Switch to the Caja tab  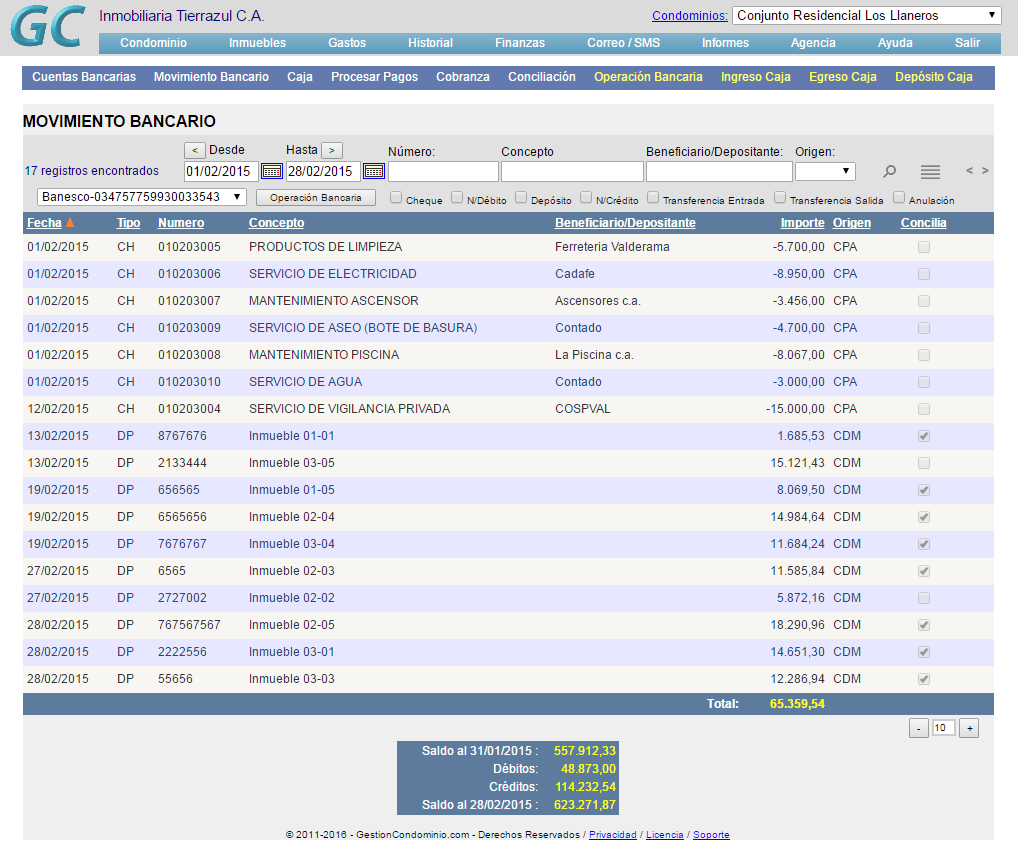(x=299, y=77)
